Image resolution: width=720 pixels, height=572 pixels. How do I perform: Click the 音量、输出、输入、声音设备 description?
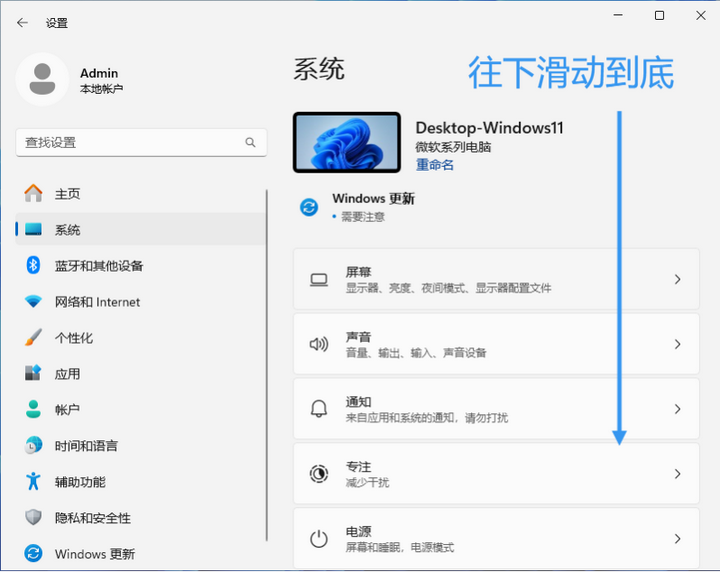coord(416,353)
